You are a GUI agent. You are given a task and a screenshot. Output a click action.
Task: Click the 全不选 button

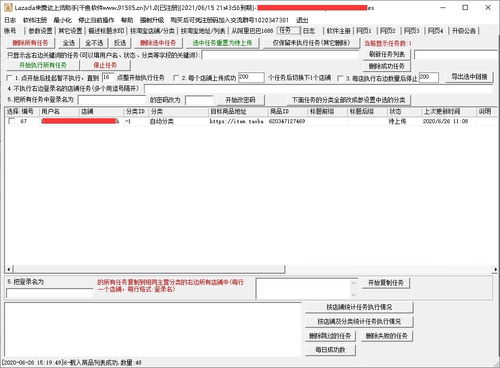[x=94, y=43]
